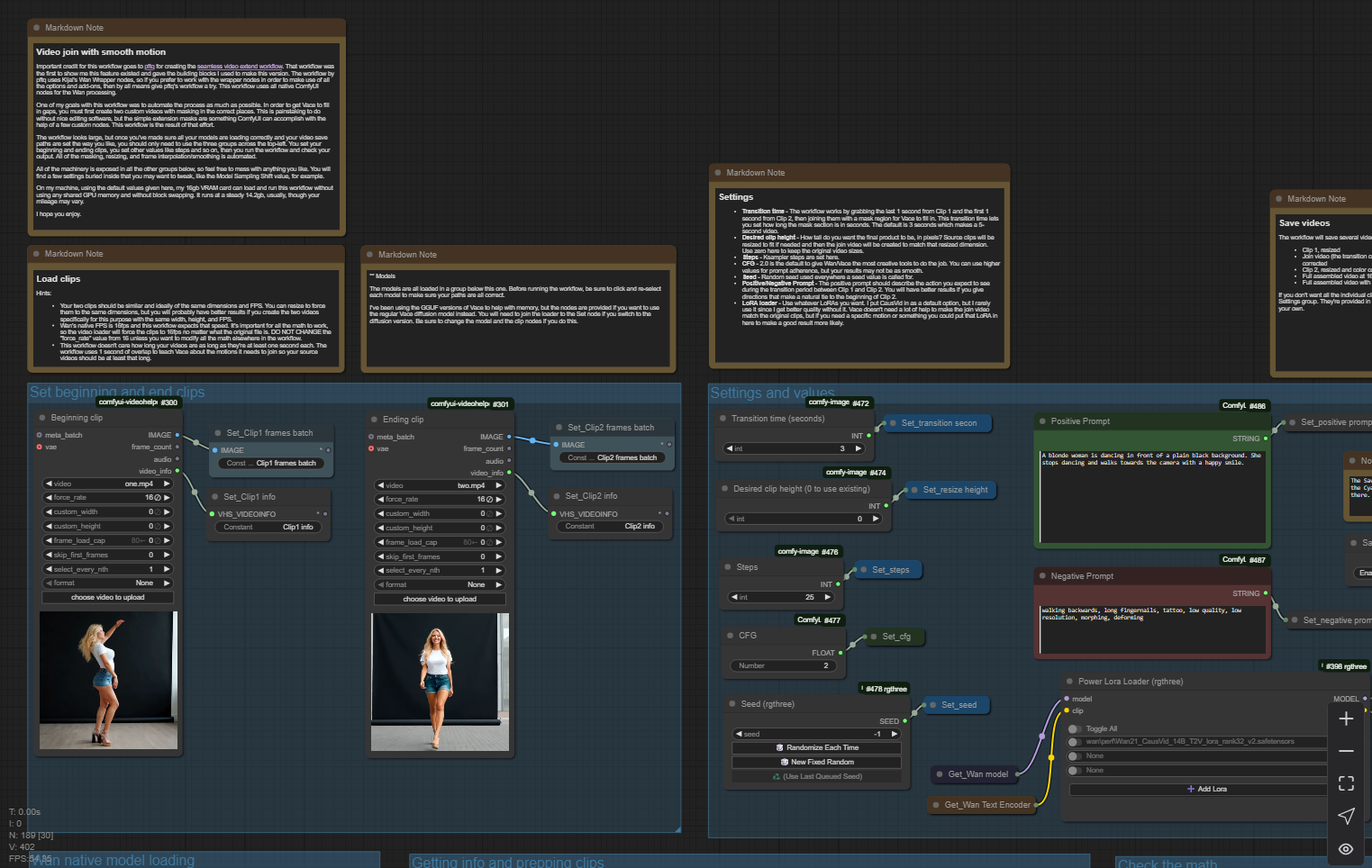
Task: Click Randomize Each Time dice button
Action: (816, 747)
